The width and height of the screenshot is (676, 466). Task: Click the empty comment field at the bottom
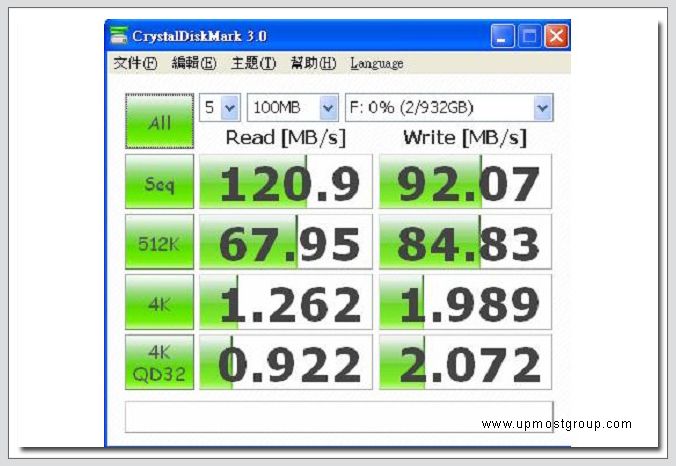pos(339,417)
